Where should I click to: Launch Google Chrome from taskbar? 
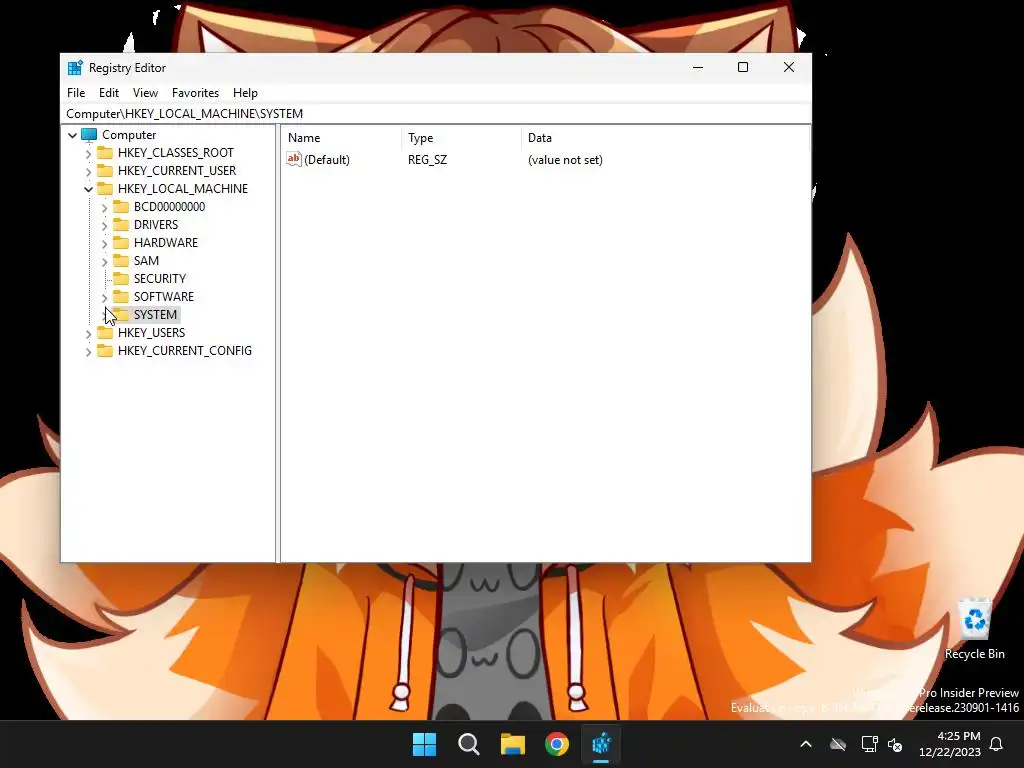(x=557, y=744)
